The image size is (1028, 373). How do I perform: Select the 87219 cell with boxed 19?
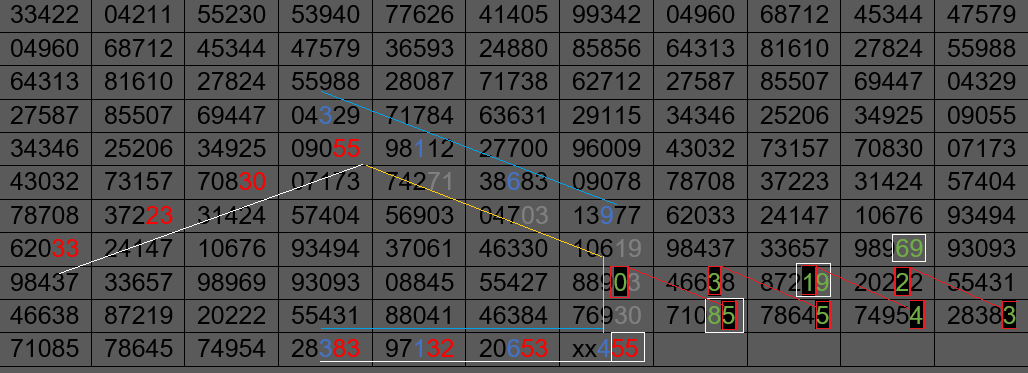794,283
